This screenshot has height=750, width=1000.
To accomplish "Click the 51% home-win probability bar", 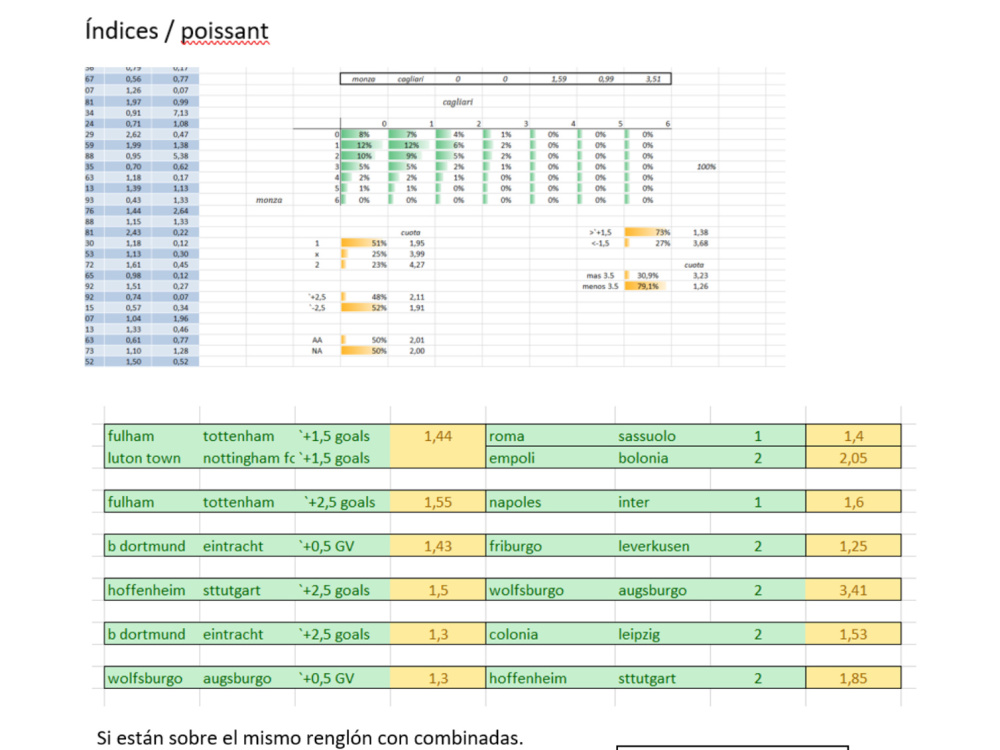I will tap(364, 243).
